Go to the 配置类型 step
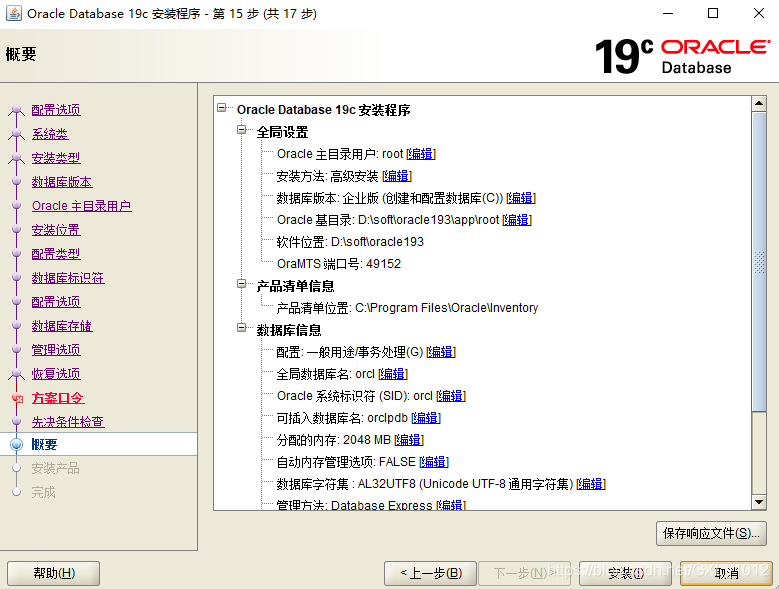779x589 pixels. pyautogui.click(x=56, y=254)
